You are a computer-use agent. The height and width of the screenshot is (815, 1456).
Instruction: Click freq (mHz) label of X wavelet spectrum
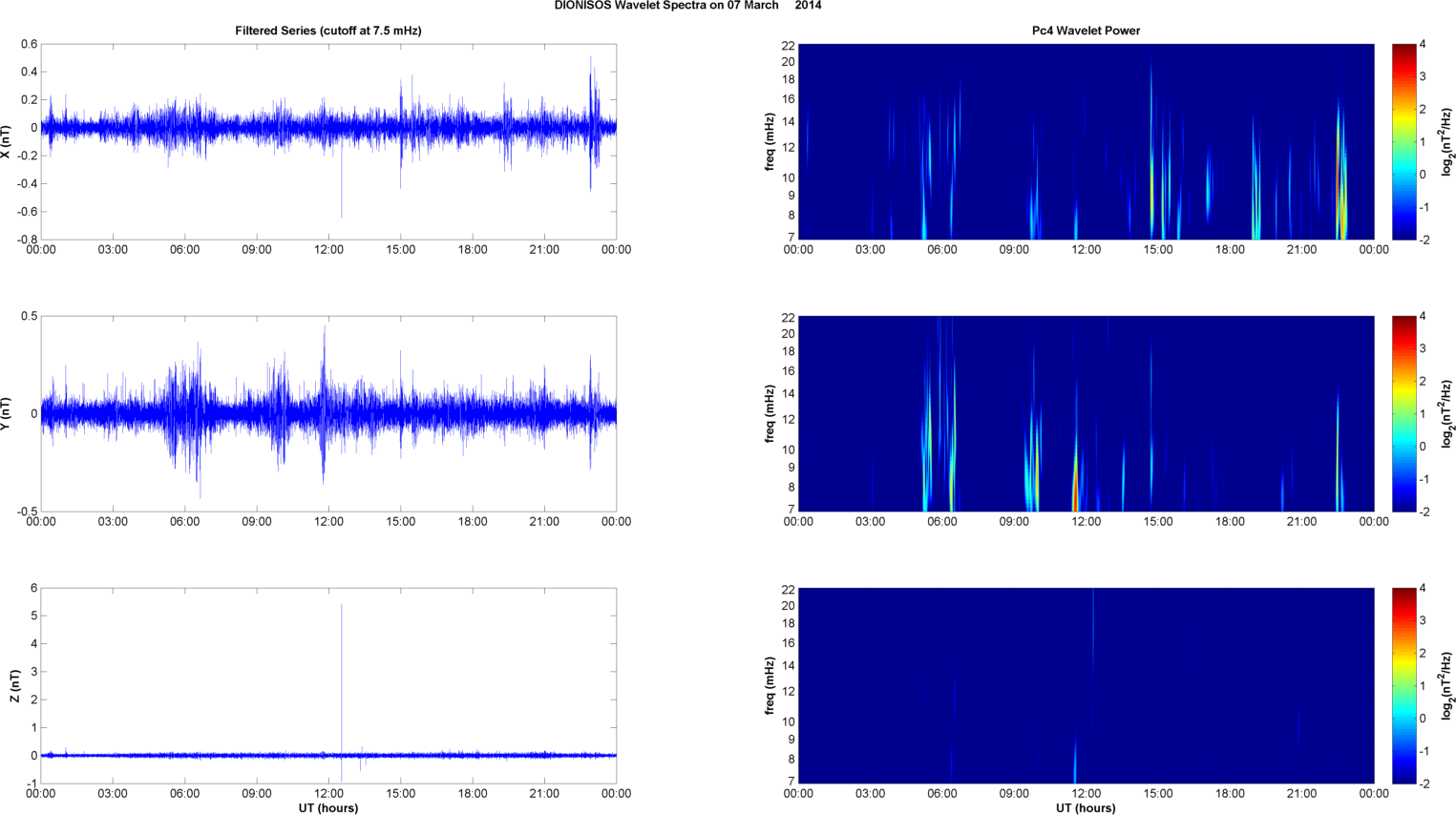770,141
